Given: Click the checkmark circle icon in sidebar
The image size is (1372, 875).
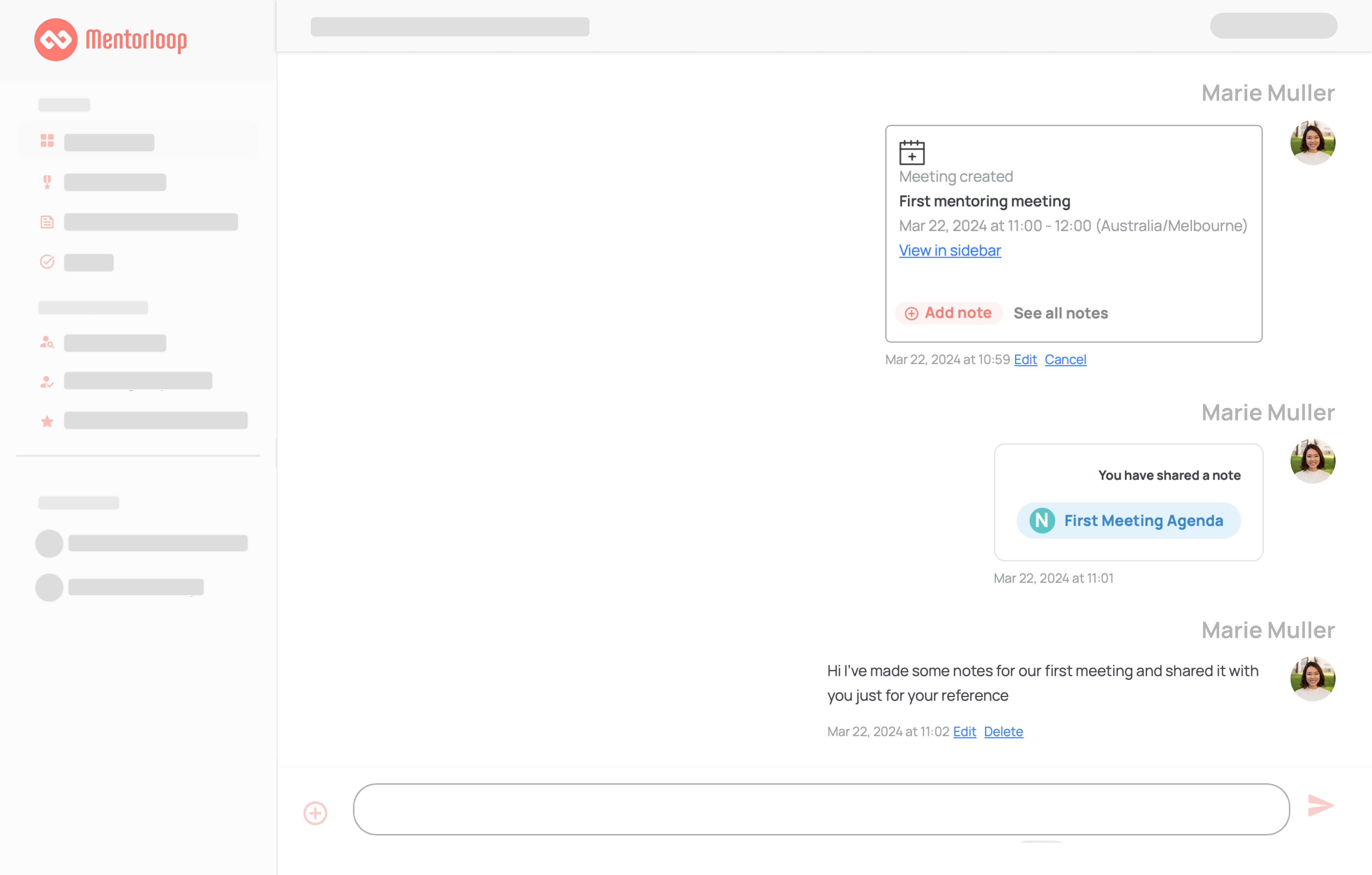Looking at the screenshot, I should (47, 262).
